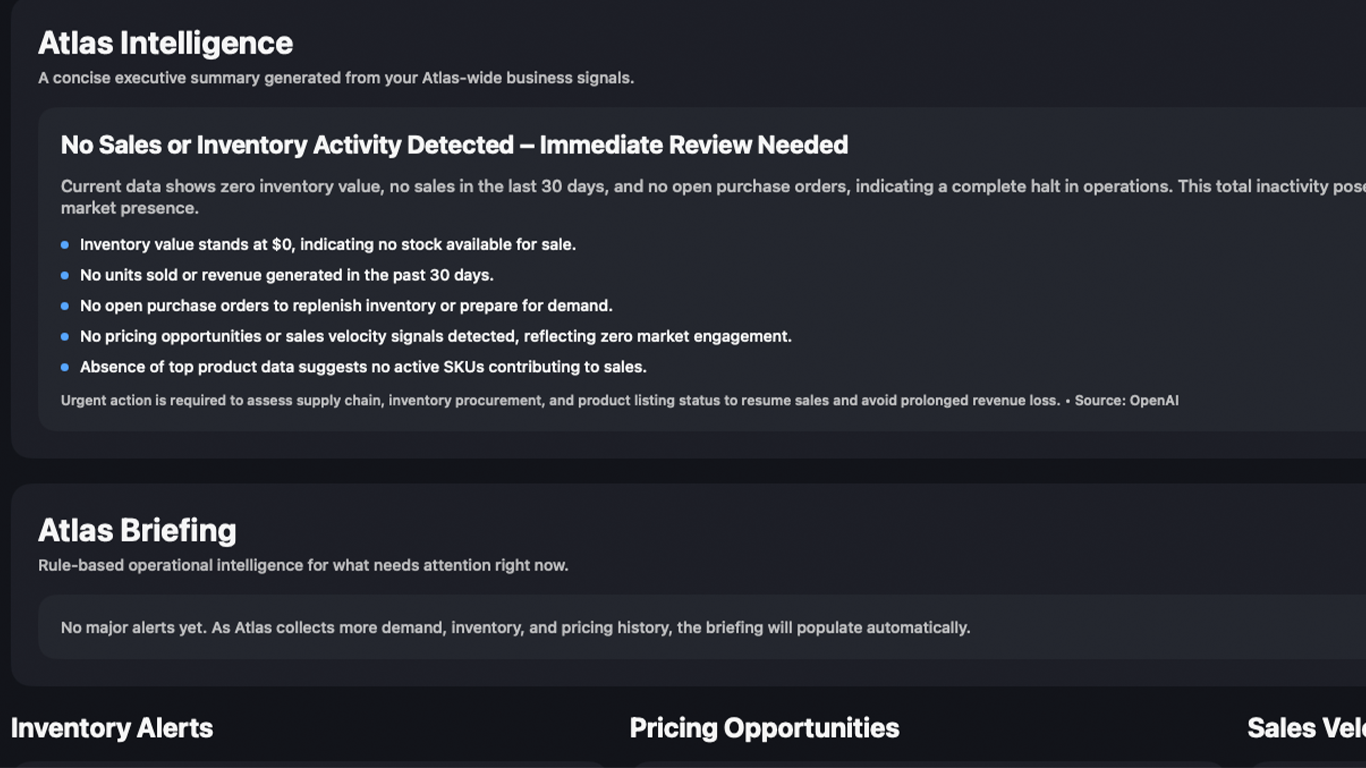Click the 'Source: OpenAI' label
The image size is (1366, 768).
tap(1127, 401)
